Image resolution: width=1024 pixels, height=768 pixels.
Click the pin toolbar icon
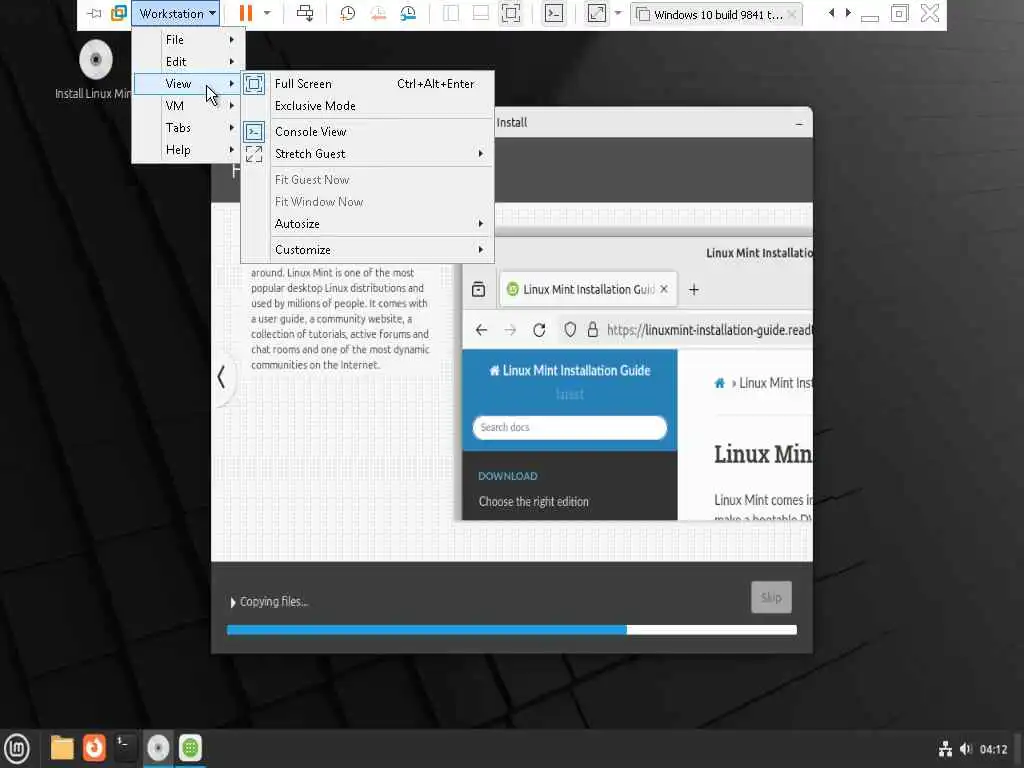pyautogui.click(x=95, y=14)
